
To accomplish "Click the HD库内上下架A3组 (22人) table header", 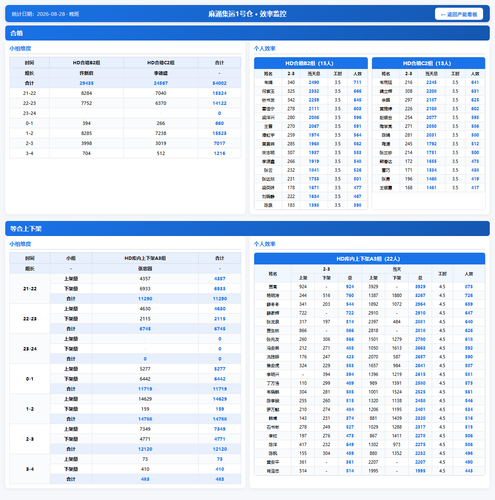I will (x=369, y=259).
